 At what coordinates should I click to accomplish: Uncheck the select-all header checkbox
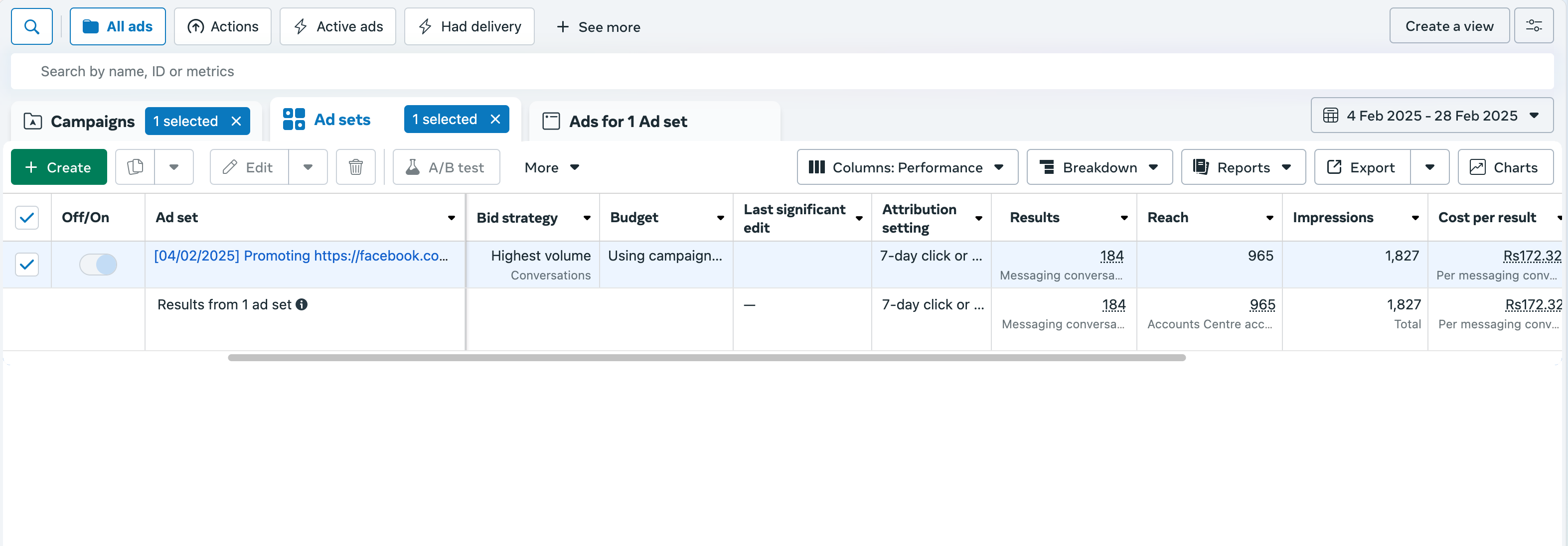click(27, 217)
